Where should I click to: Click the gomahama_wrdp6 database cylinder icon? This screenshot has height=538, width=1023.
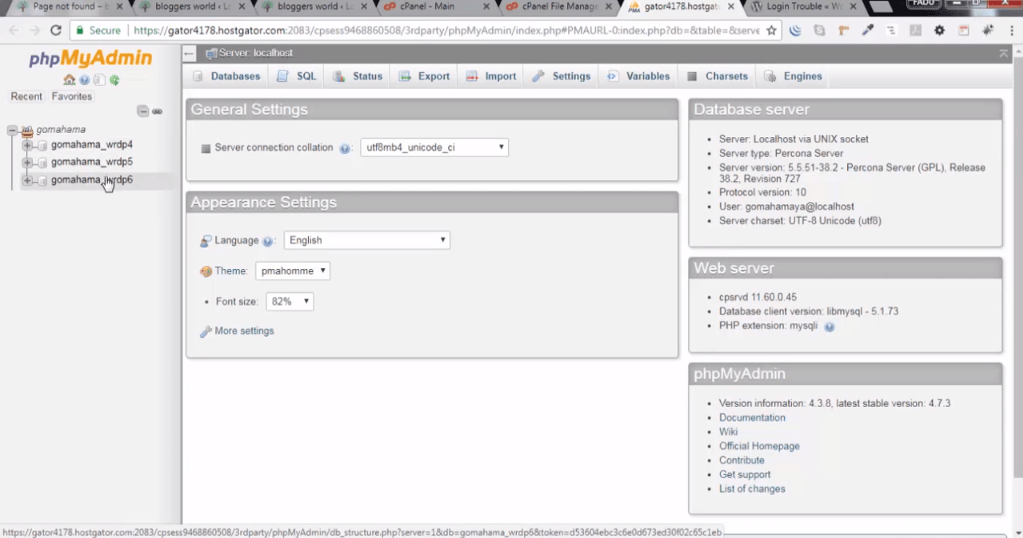coord(42,180)
